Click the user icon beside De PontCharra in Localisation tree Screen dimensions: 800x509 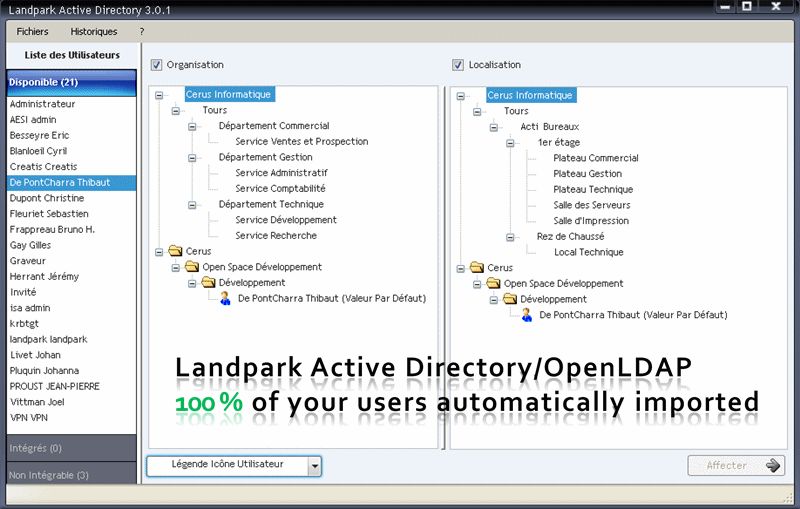527,315
